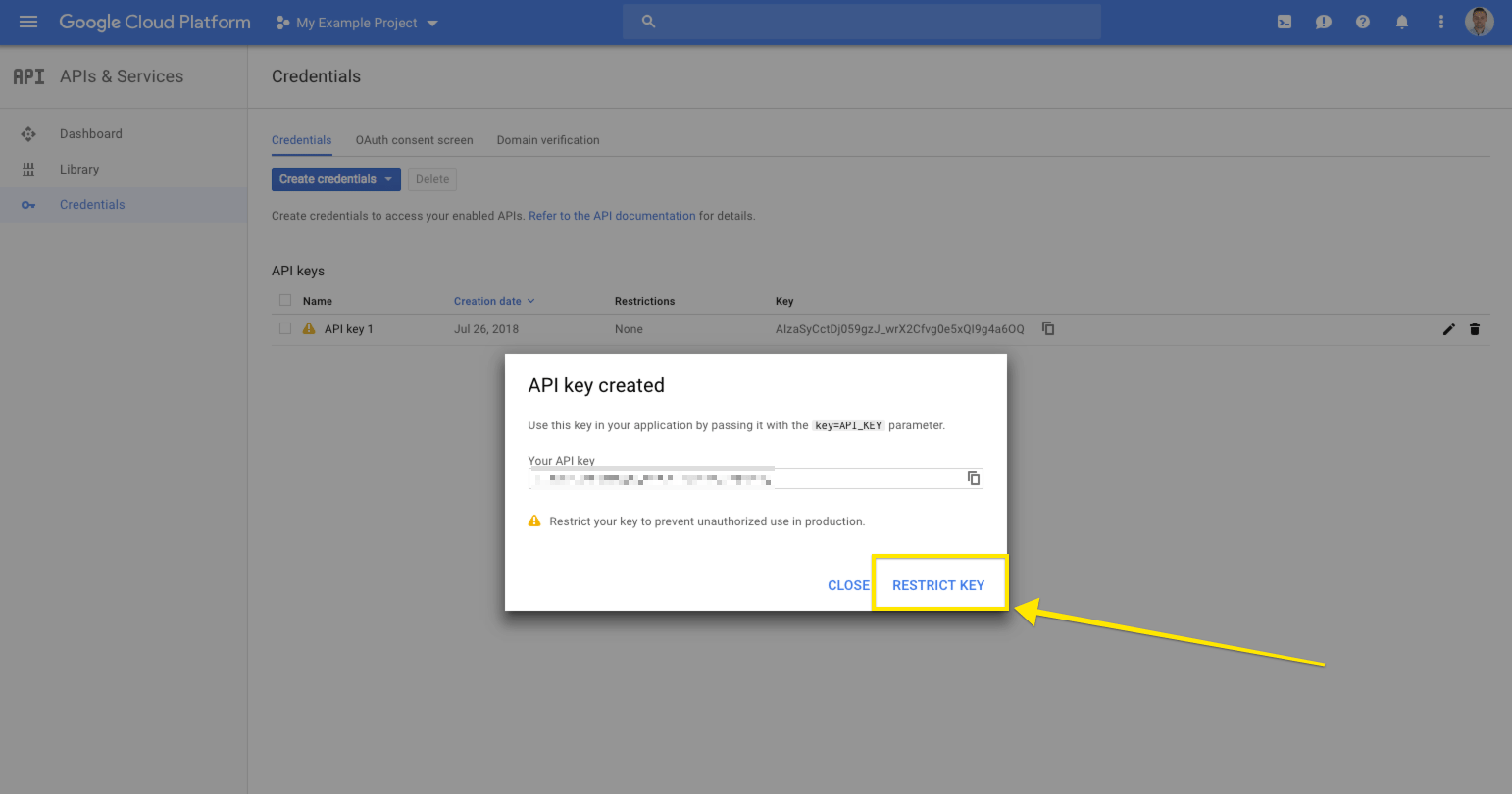Click the disabled Delete button

pos(432,179)
